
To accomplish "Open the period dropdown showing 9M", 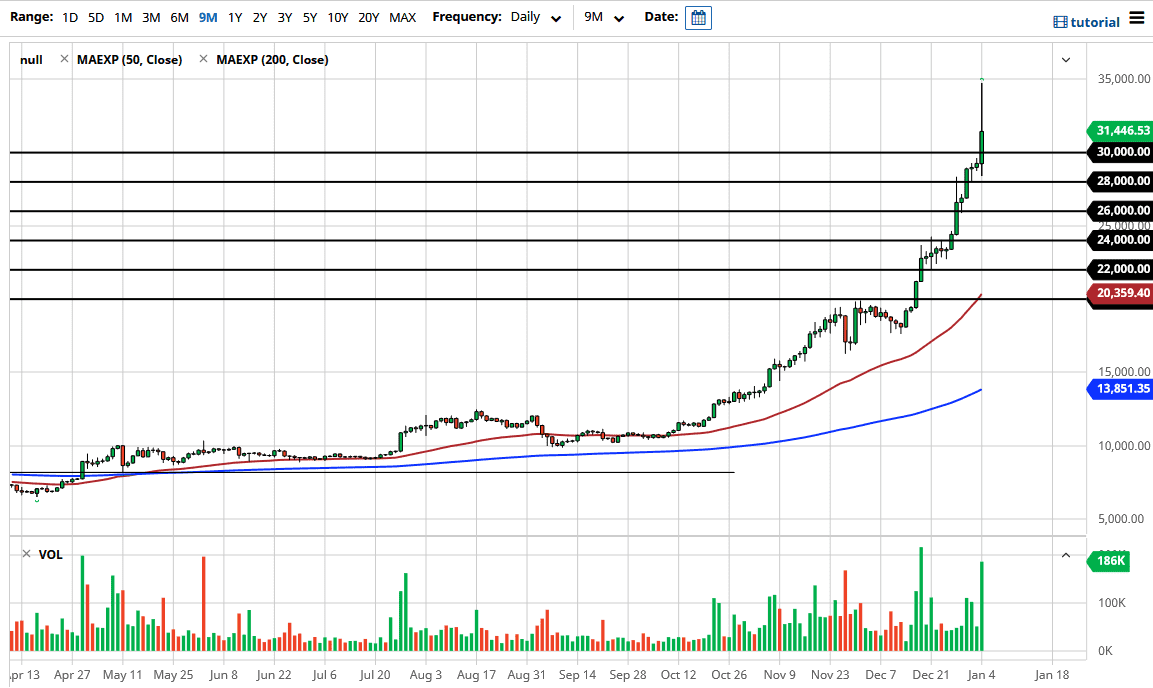I will [x=603, y=17].
